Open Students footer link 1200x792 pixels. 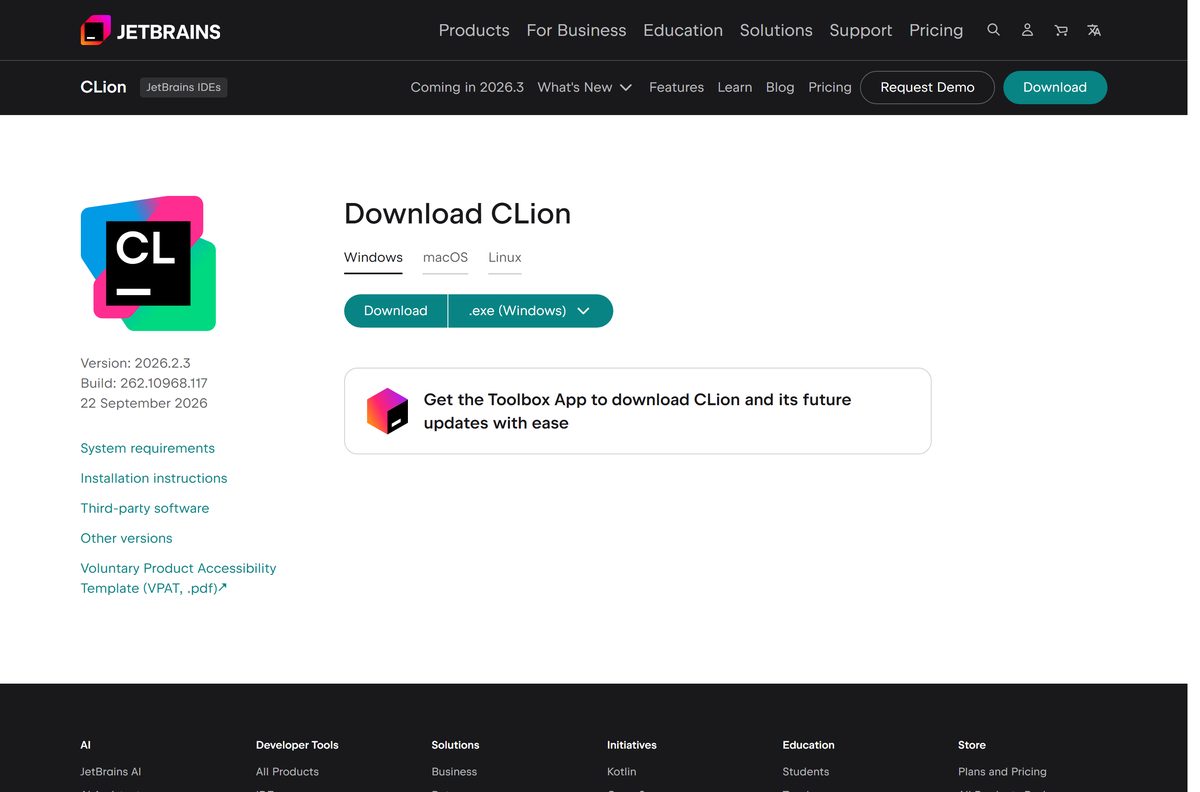(806, 772)
